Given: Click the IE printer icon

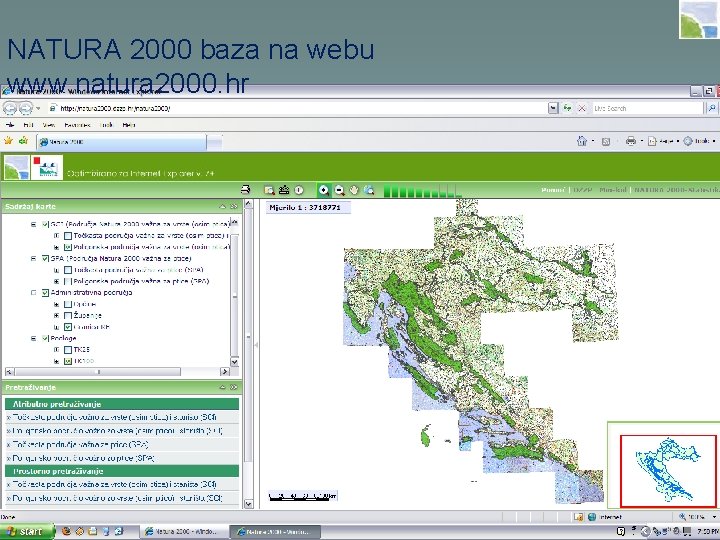Looking at the screenshot, I should [x=631, y=141].
